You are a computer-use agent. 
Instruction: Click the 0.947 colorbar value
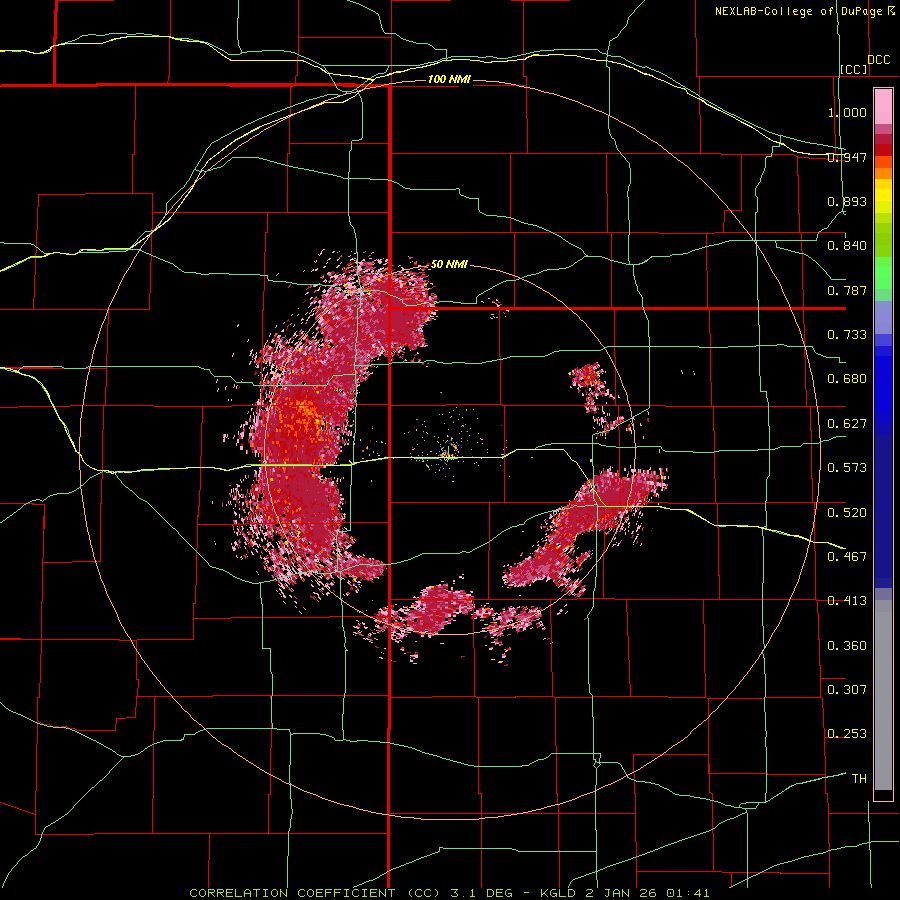(x=847, y=157)
